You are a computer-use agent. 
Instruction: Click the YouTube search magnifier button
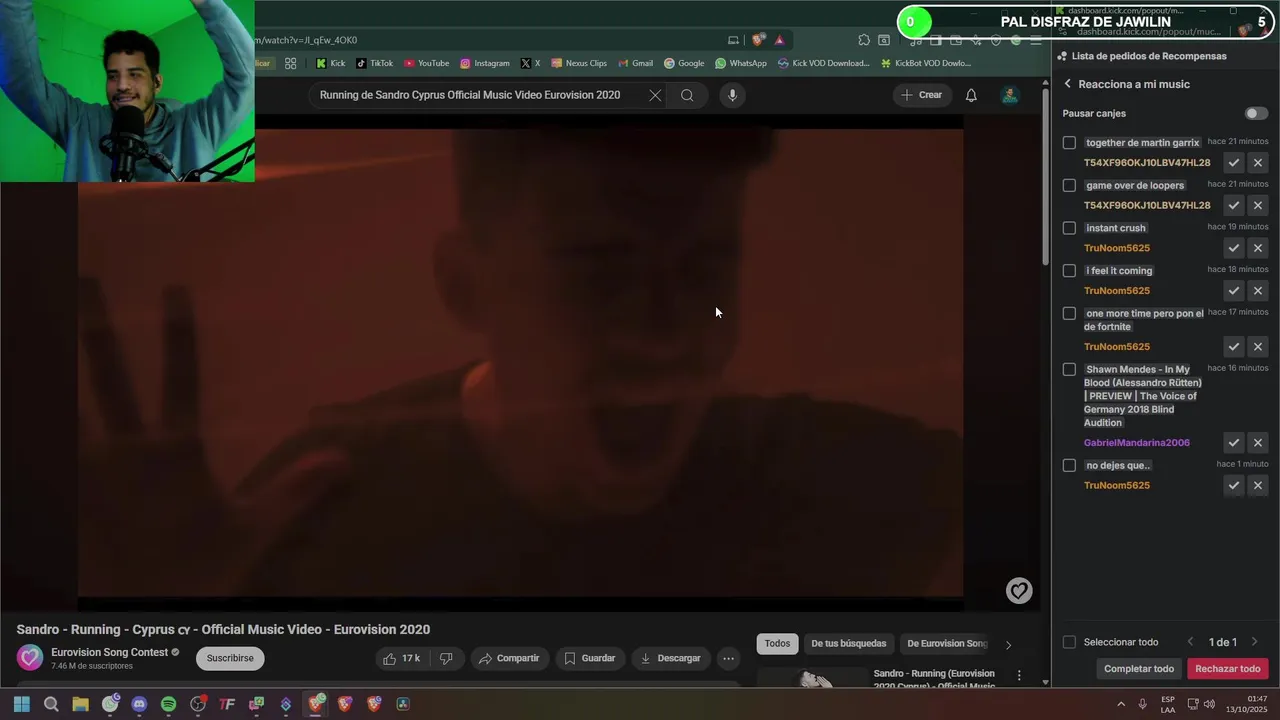pyautogui.click(x=687, y=95)
